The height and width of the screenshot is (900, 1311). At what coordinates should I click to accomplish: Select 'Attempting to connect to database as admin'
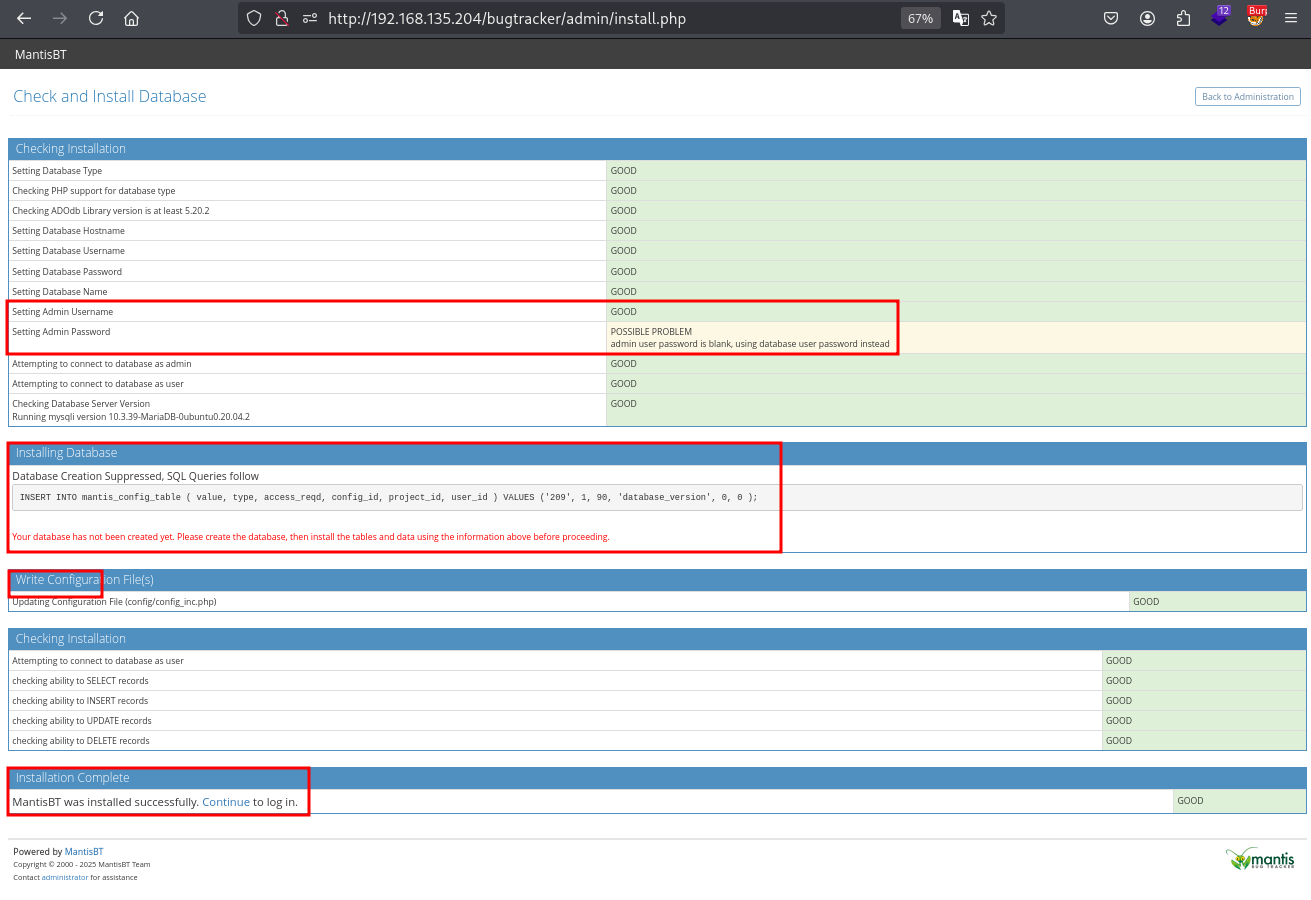click(101, 364)
